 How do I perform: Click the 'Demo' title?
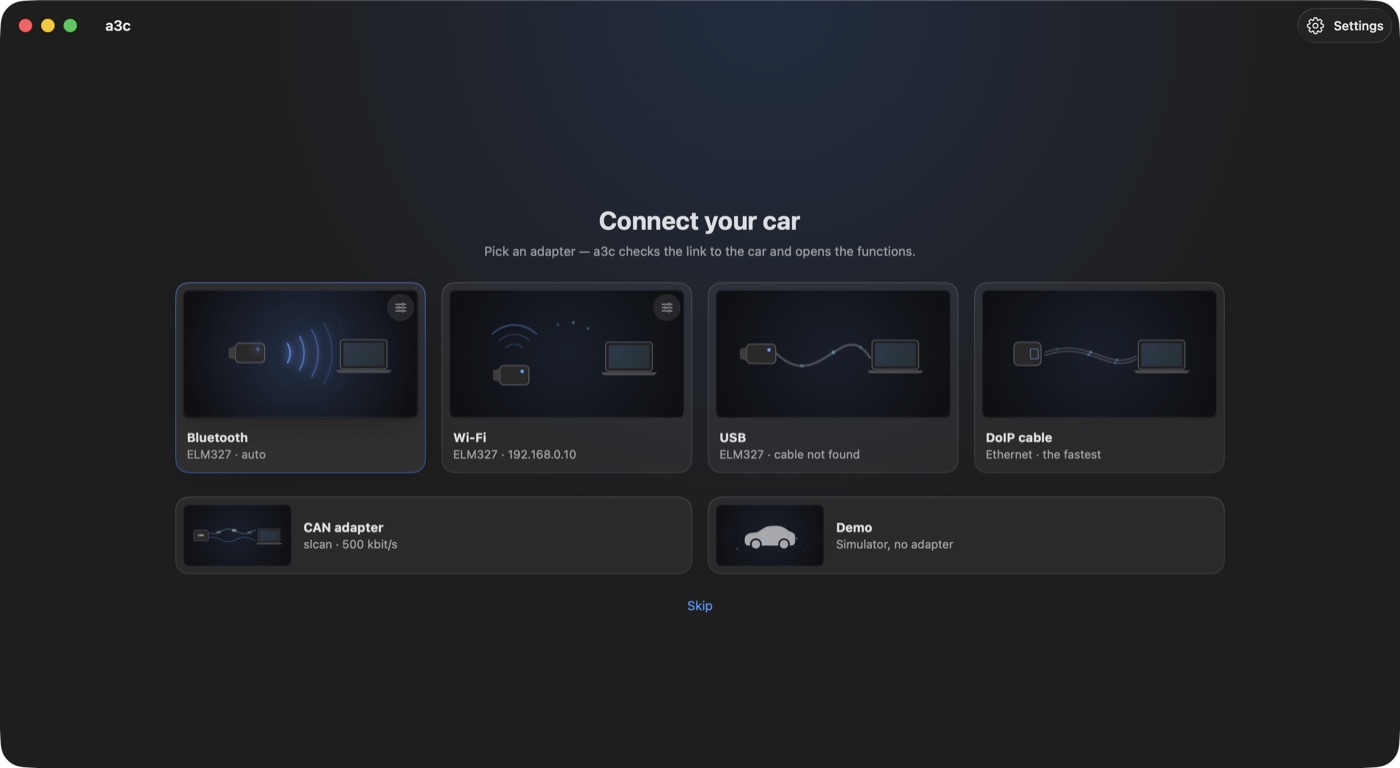[854, 528]
